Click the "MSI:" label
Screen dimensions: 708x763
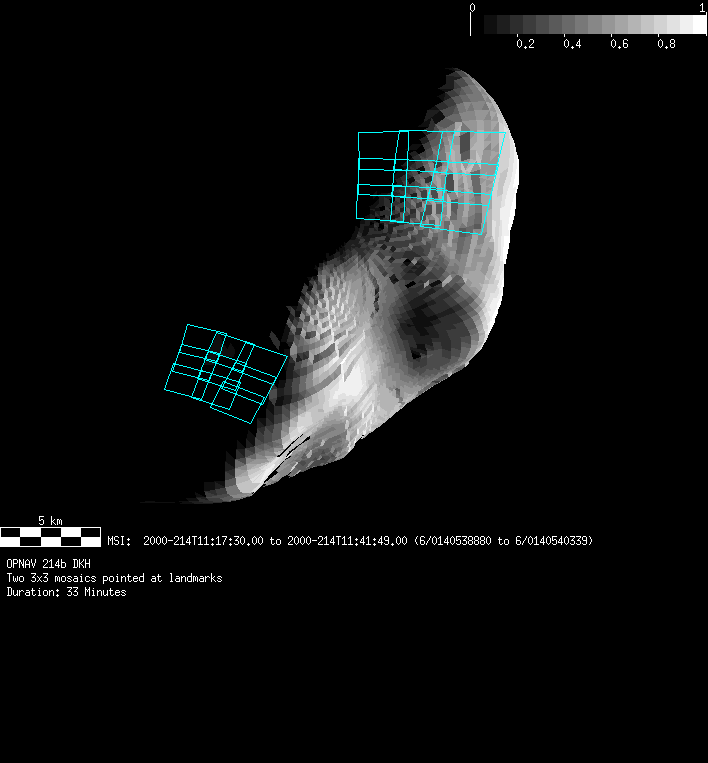[119, 541]
